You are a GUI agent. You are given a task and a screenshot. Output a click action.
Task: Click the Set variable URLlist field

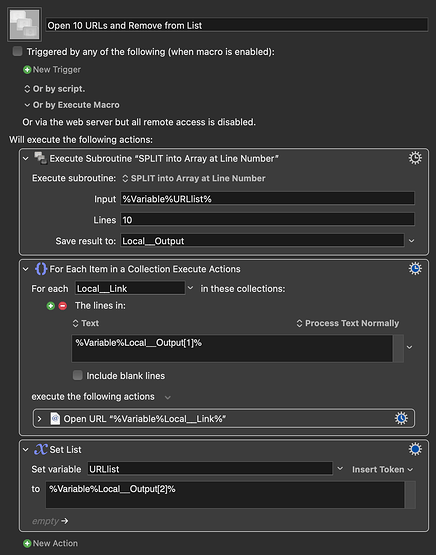point(210,469)
